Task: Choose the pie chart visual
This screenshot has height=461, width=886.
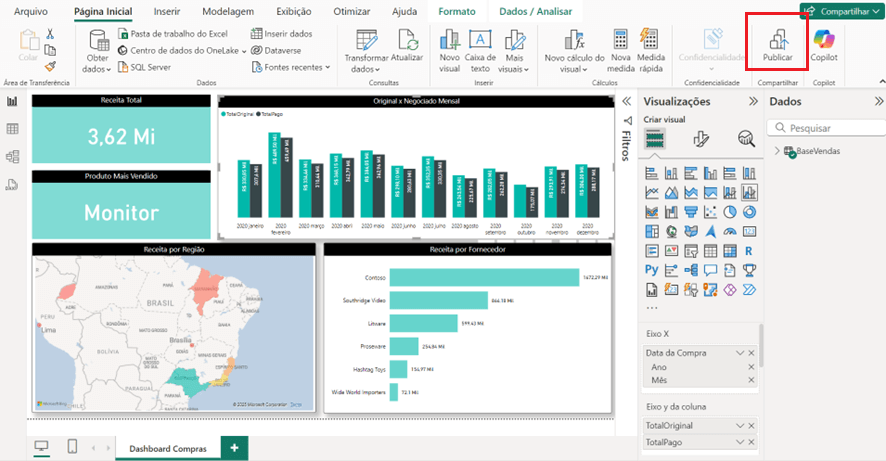Action: [729, 212]
